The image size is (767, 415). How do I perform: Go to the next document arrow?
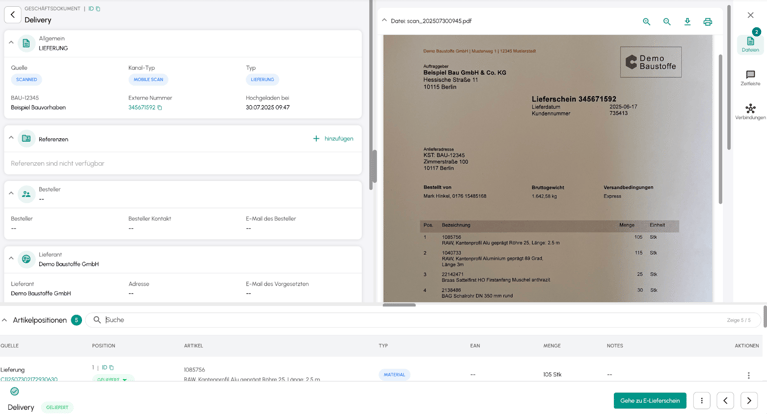[749, 400]
